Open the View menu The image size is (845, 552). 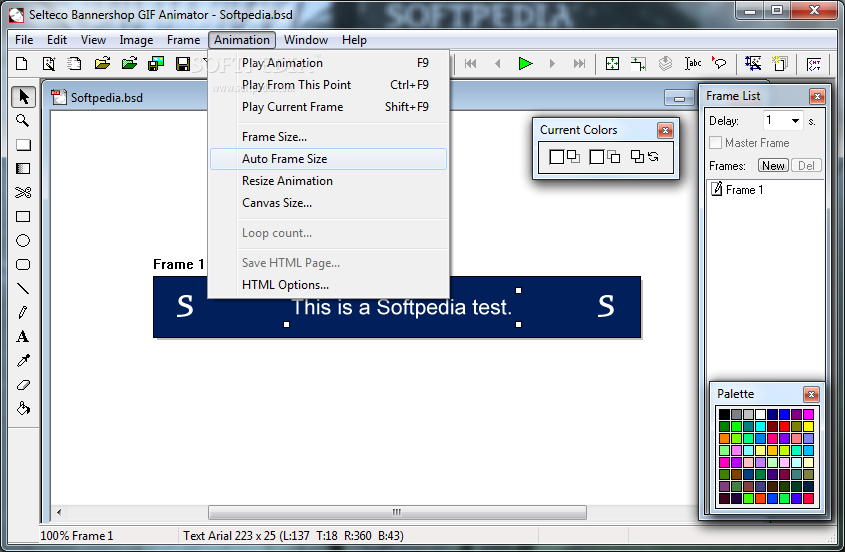93,40
